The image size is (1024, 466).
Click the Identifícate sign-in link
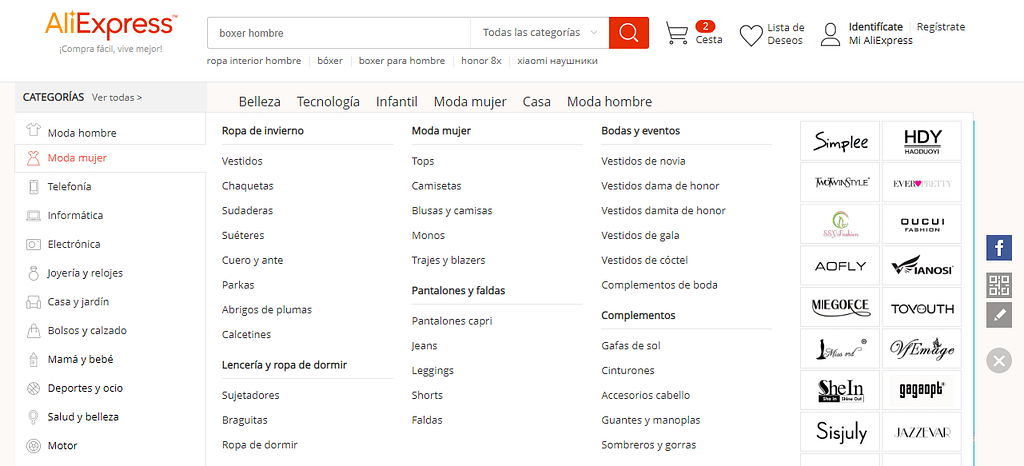point(876,27)
